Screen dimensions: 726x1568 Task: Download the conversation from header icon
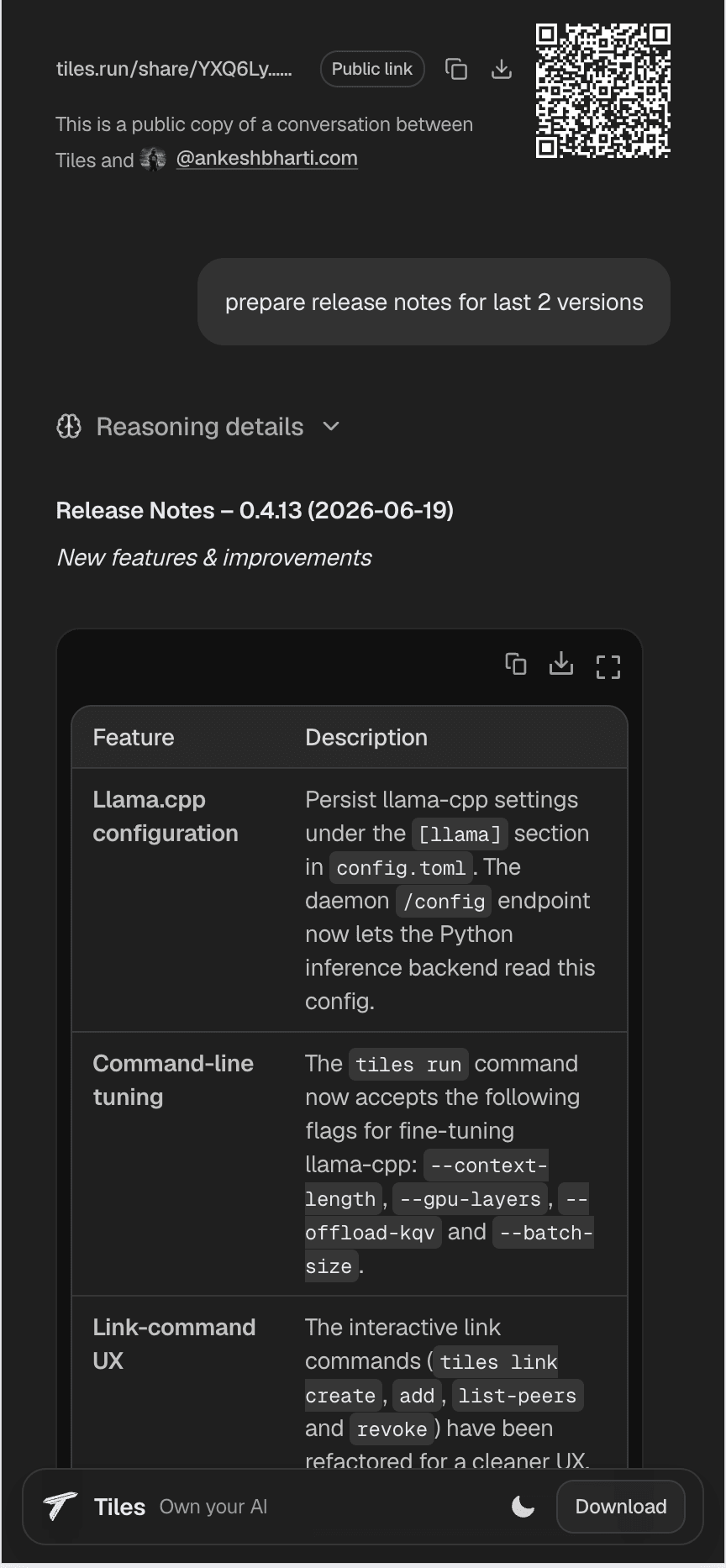point(502,69)
